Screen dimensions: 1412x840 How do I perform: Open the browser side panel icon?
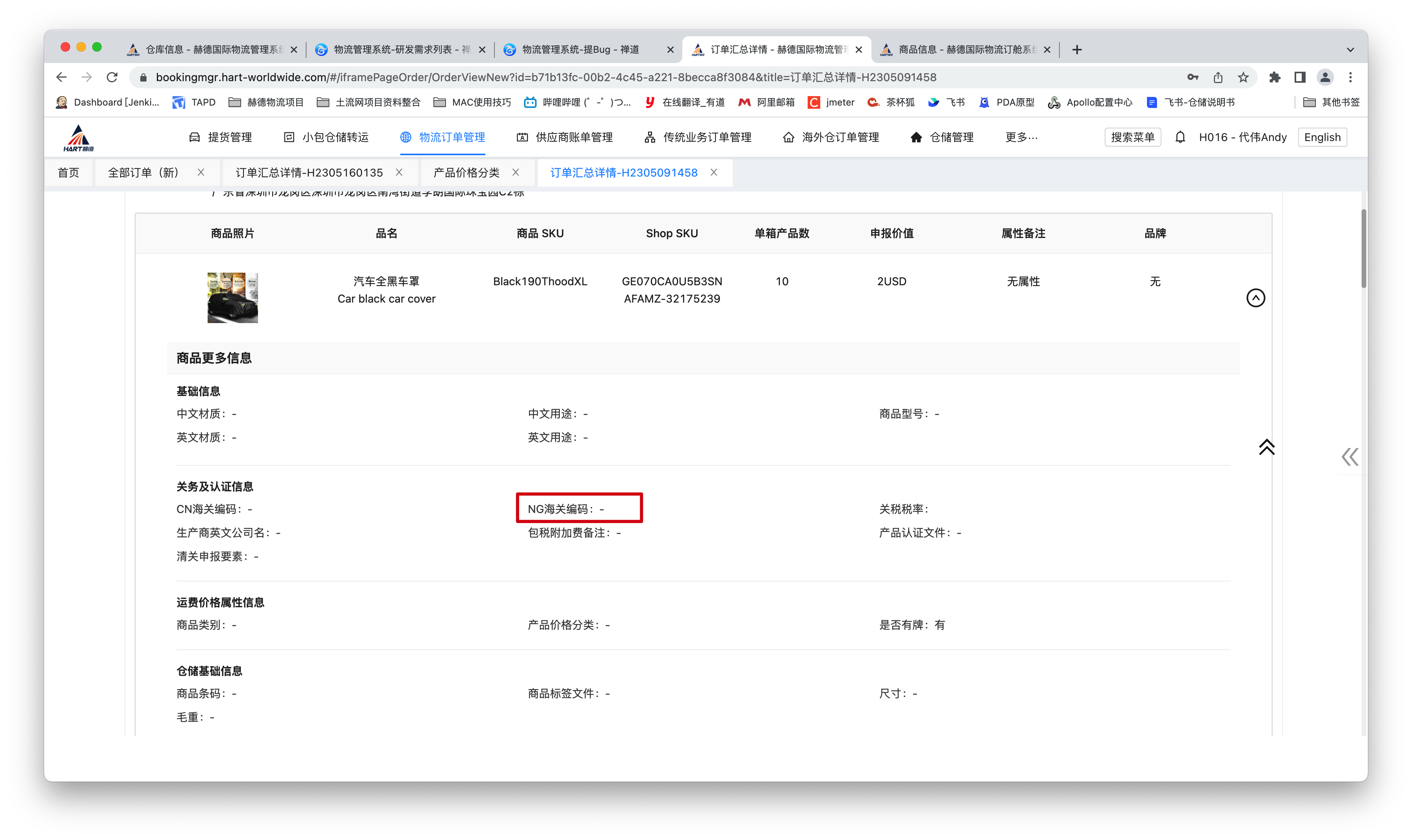click(x=1300, y=77)
